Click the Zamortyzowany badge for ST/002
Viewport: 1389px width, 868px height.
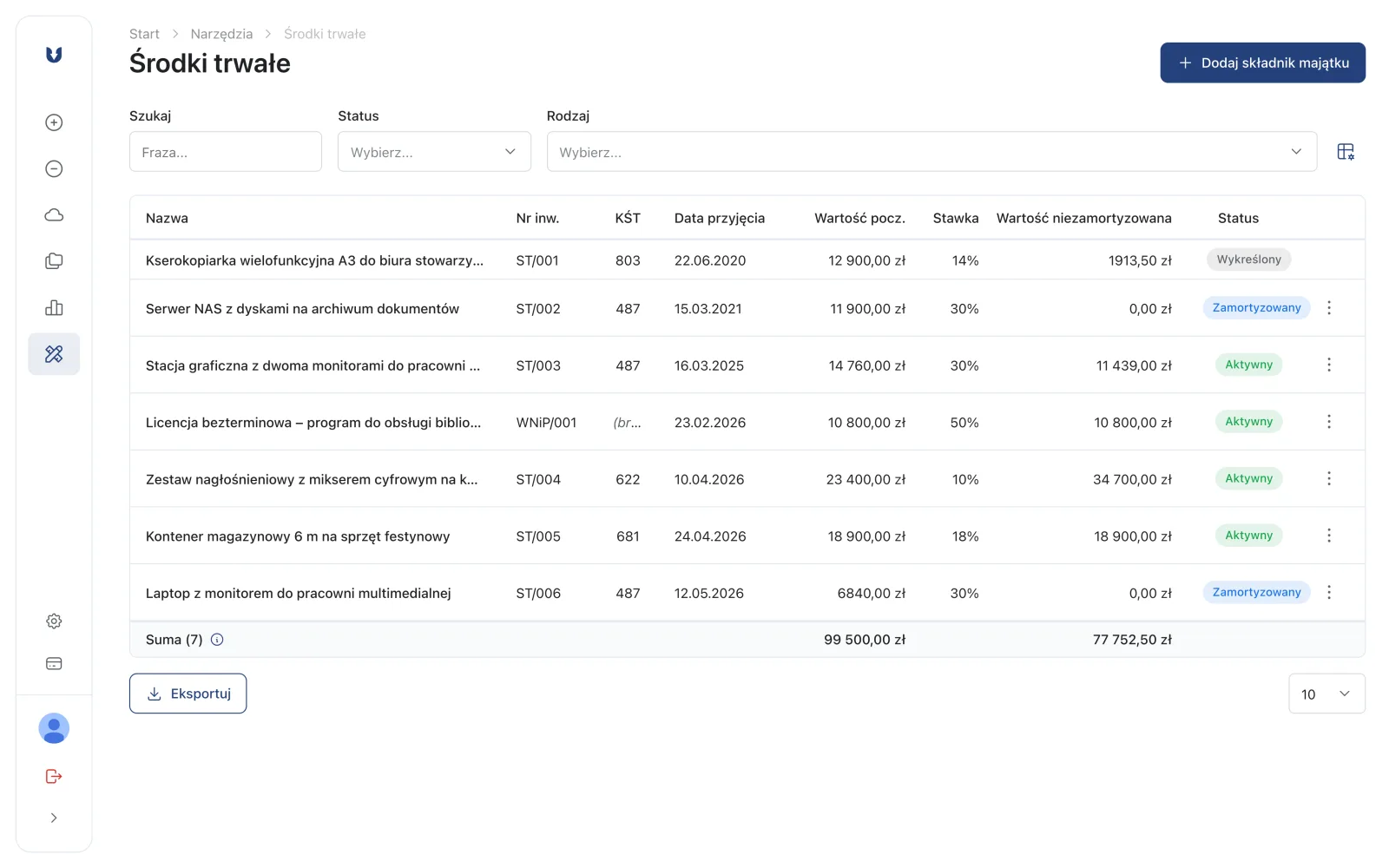coord(1256,308)
